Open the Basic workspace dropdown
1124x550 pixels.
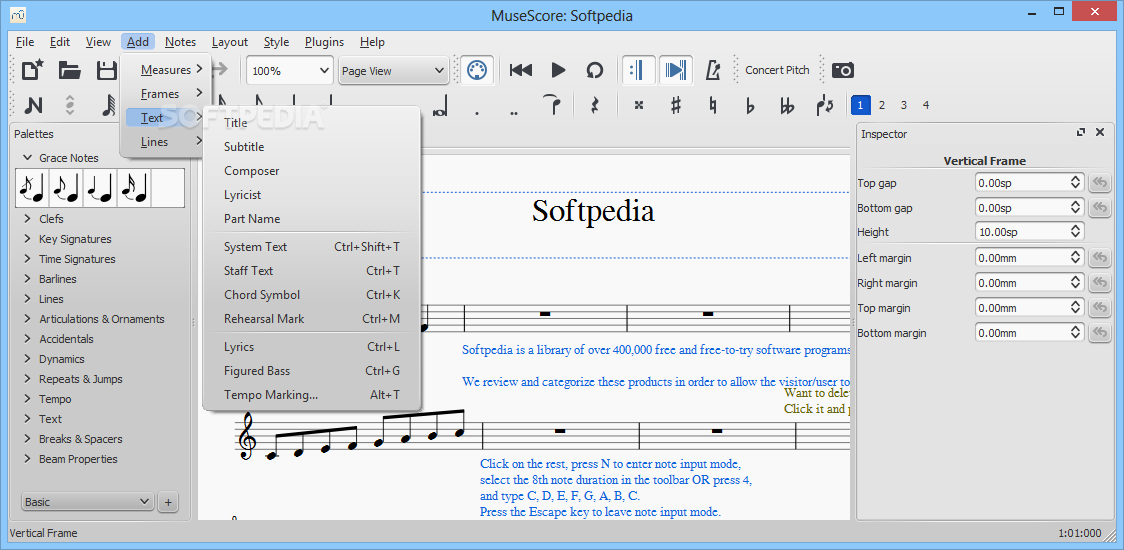click(x=87, y=502)
